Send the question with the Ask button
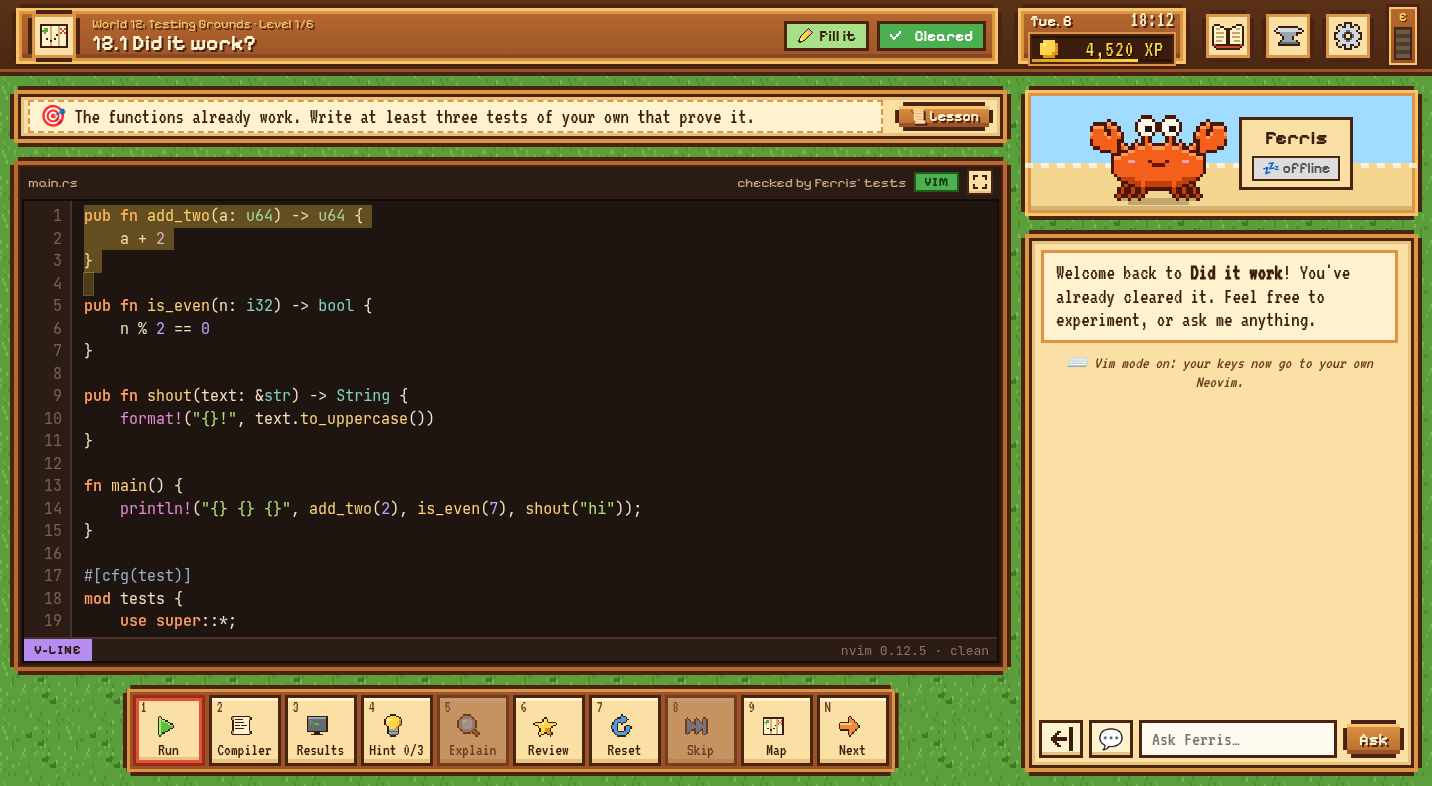1432x786 pixels. coord(1374,740)
